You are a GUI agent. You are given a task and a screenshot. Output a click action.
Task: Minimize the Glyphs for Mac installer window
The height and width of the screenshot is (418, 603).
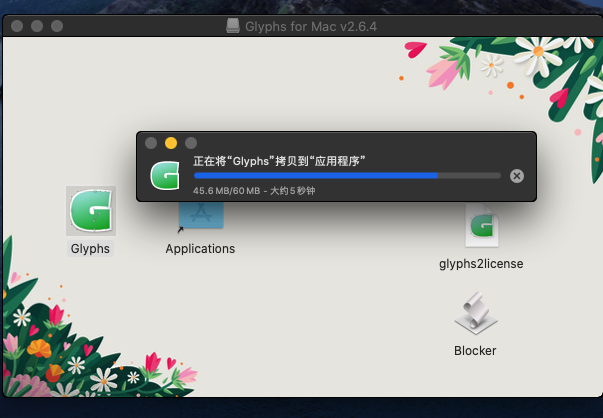pos(37,24)
